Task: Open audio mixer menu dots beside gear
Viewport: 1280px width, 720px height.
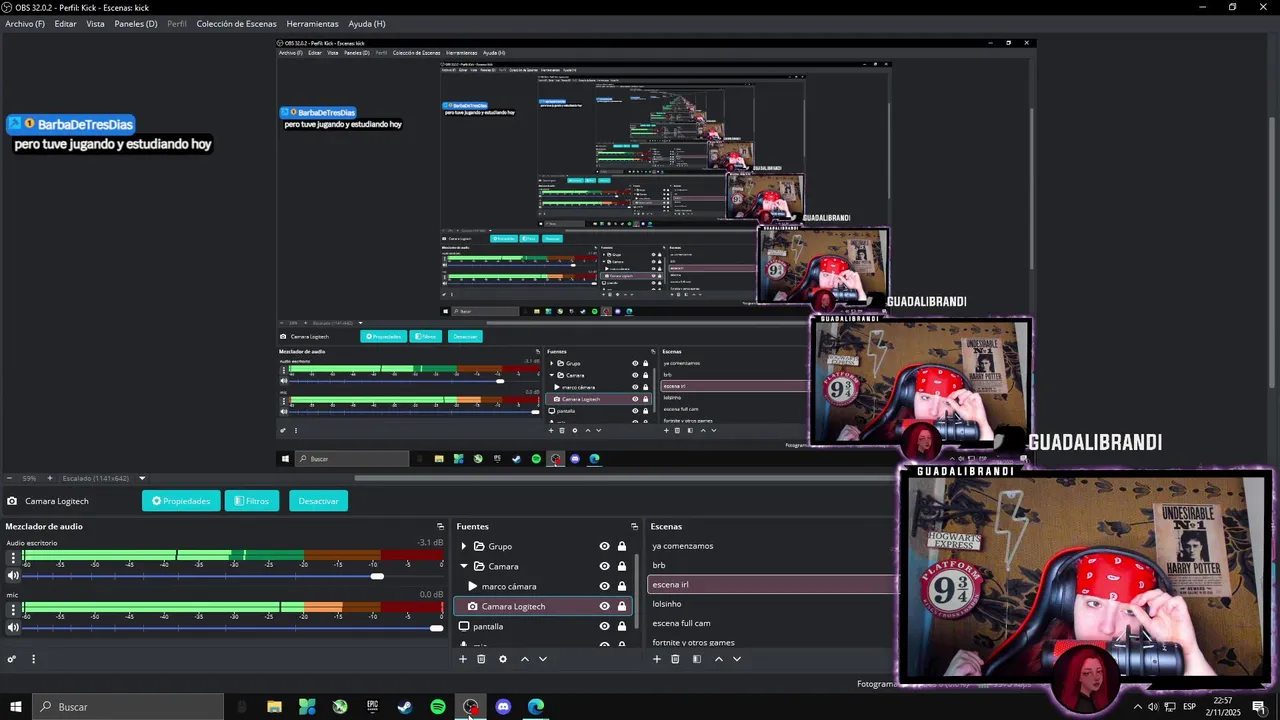Action: pos(33,659)
